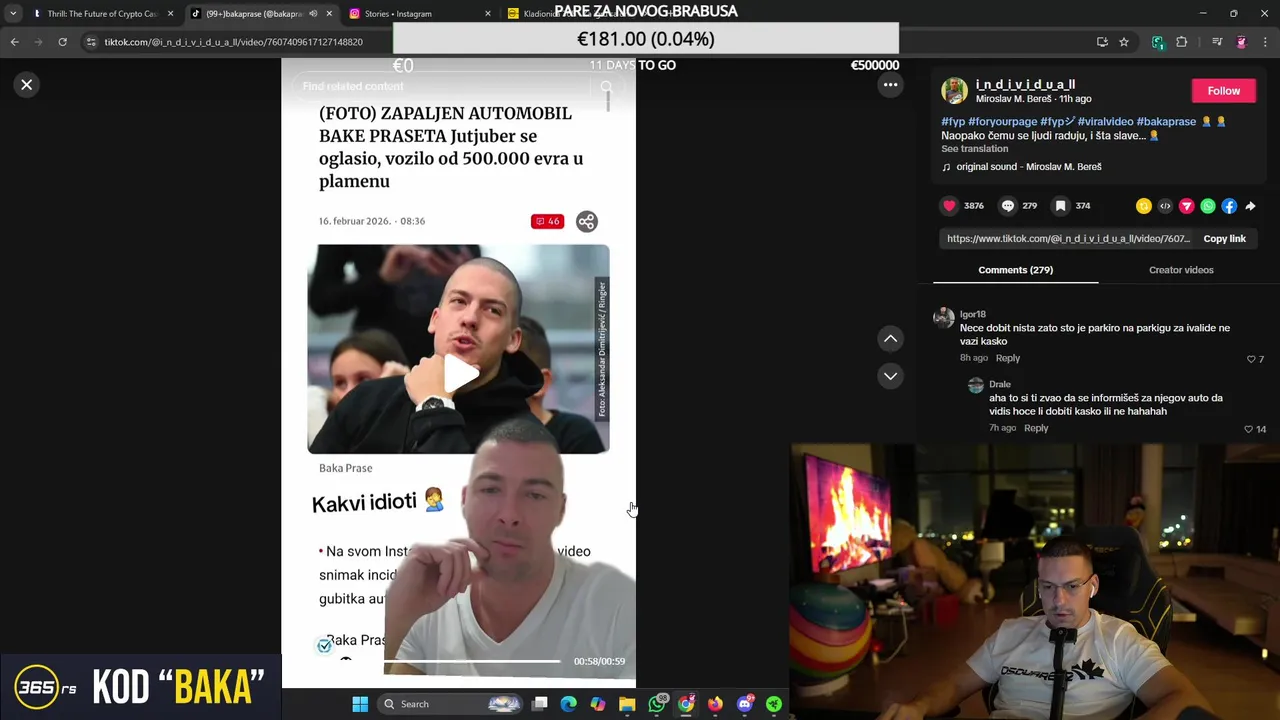The image size is (1280, 720).
Task: Bookmark this page with star icon
Action: [1124, 42]
